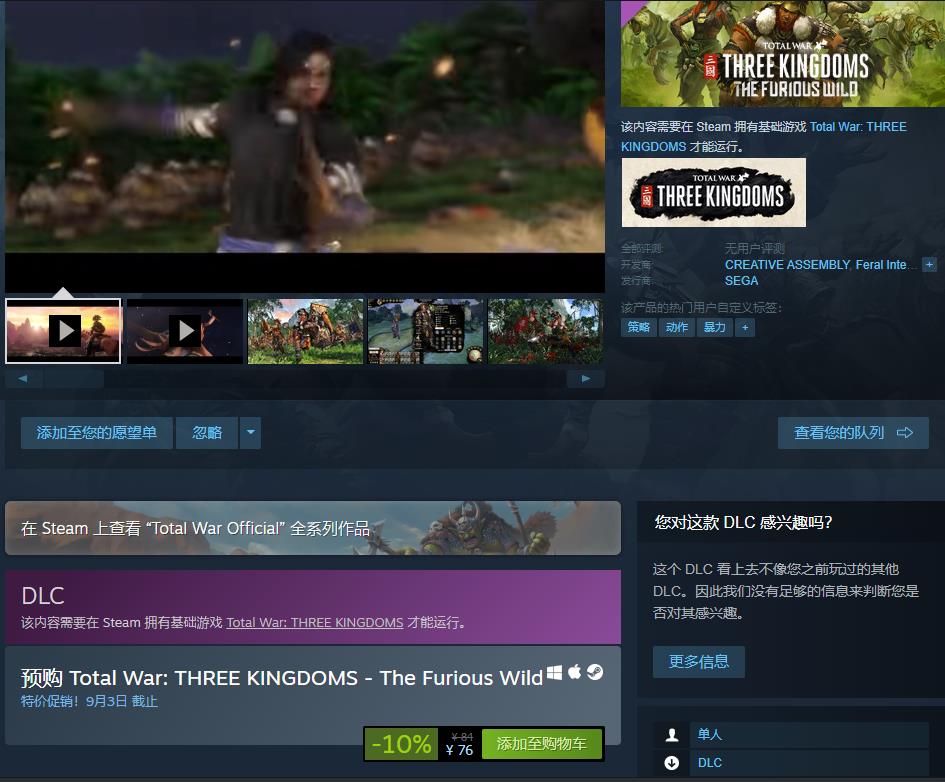945x782 pixels.
Task: Click the 忽略 (Ignore) button
Action: (207, 433)
